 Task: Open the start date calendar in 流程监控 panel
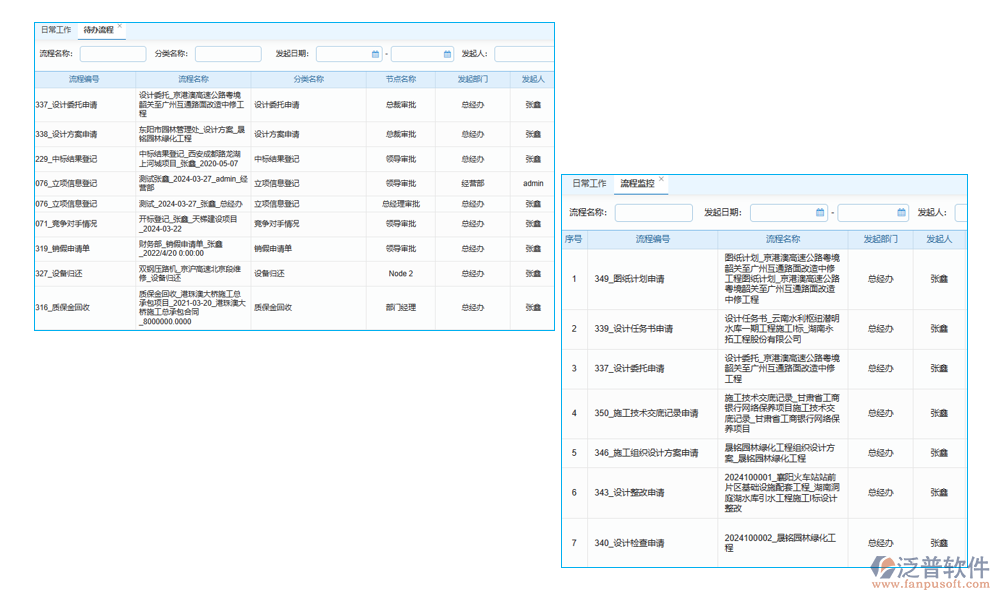coord(818,212)
